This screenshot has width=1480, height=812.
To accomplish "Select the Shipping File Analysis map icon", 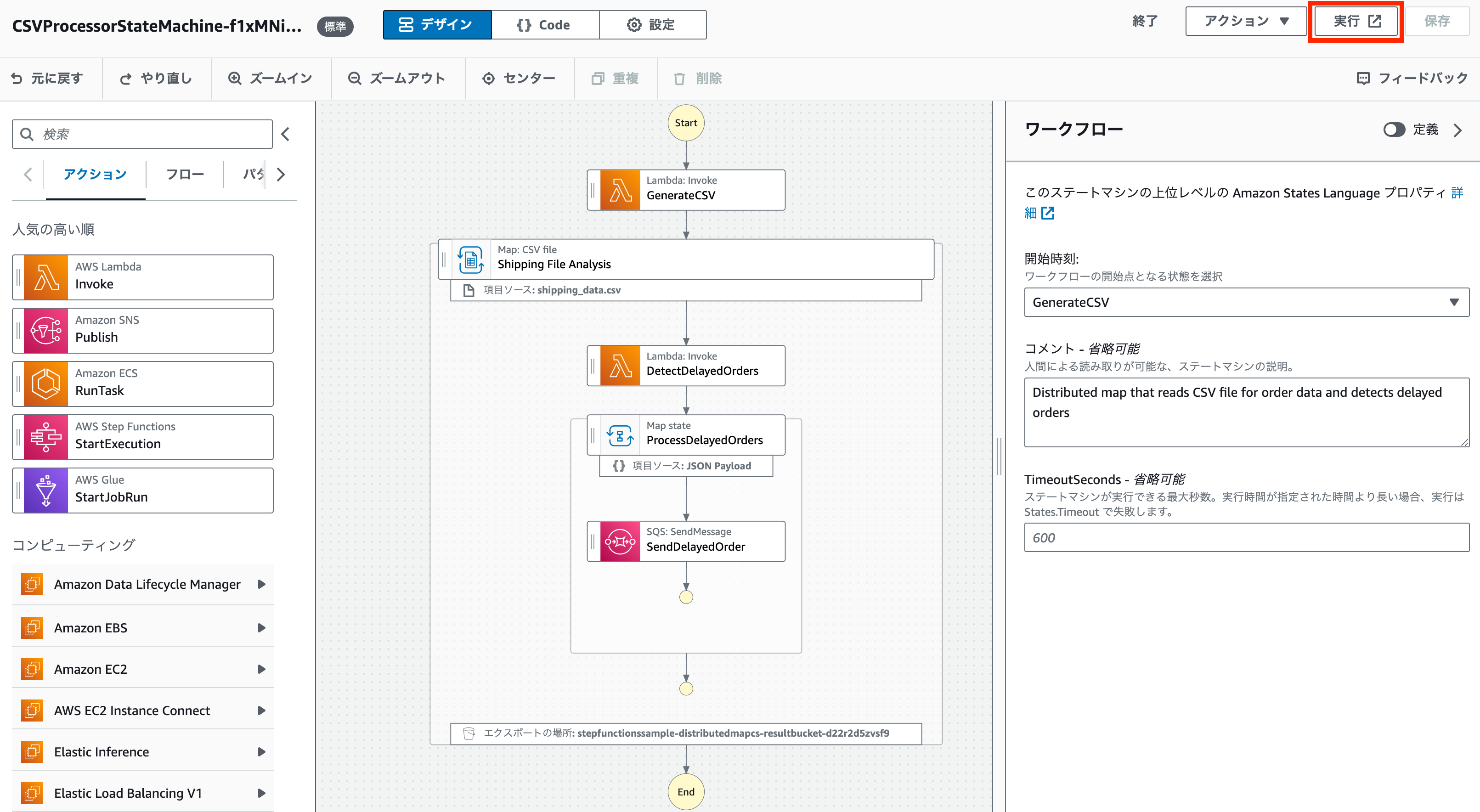I will 470,259.
